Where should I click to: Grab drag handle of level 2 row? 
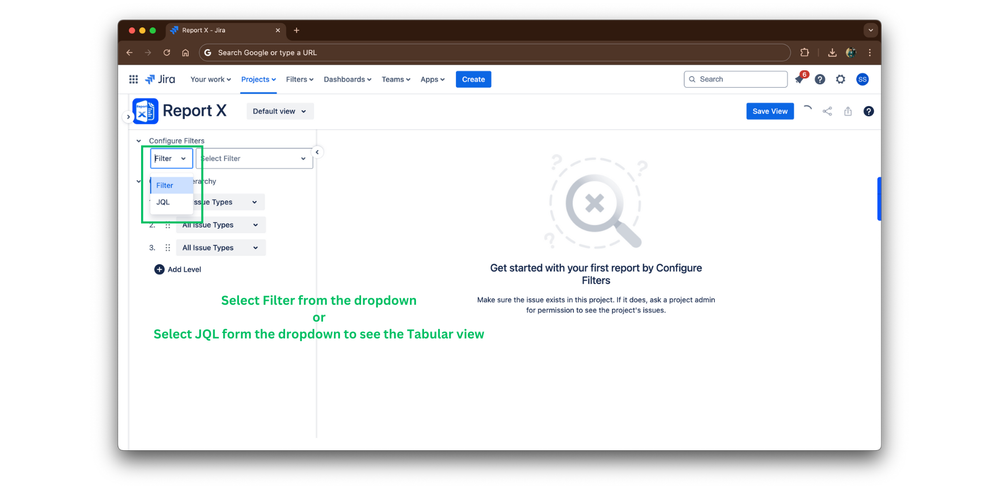(x=168, y=225)
